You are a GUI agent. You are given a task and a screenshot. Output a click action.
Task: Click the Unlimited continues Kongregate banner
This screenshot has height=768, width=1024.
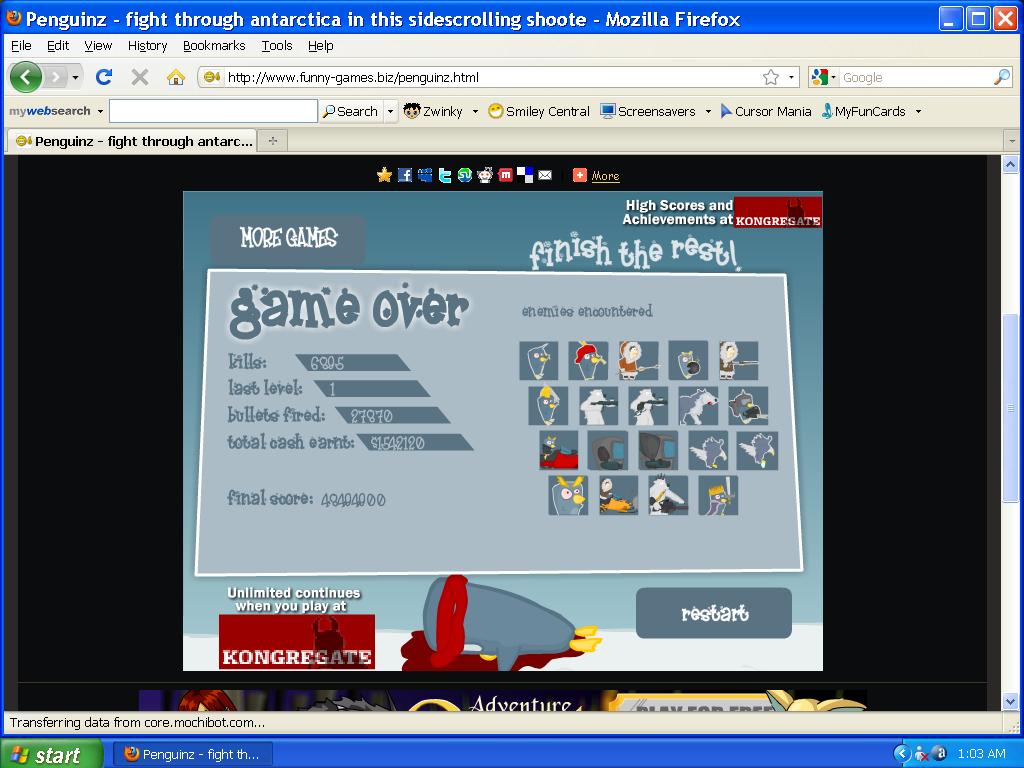tap(296, 628)
